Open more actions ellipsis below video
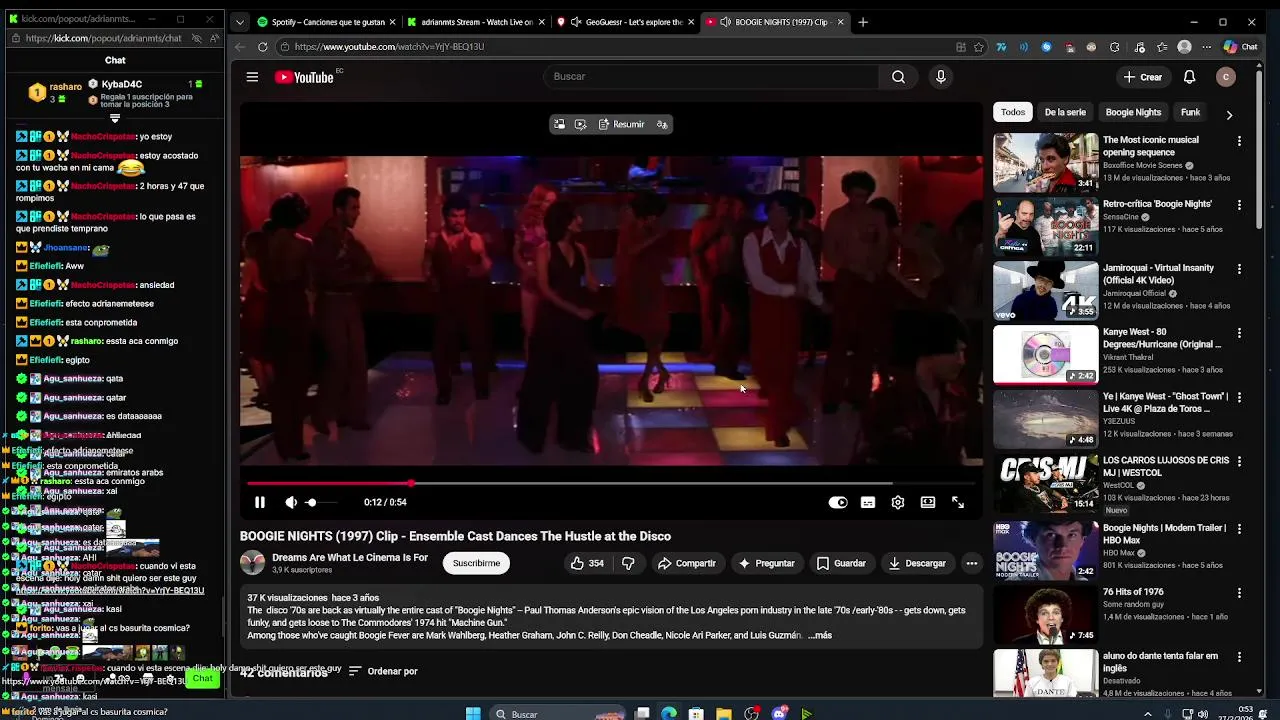The image size is (1280, 720). (971, 563)
